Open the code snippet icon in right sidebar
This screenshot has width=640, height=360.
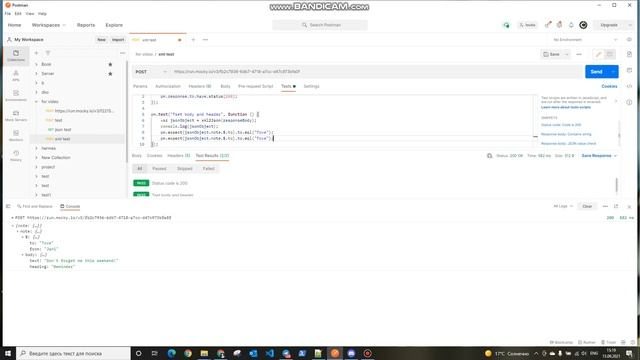tap(629, 86)
